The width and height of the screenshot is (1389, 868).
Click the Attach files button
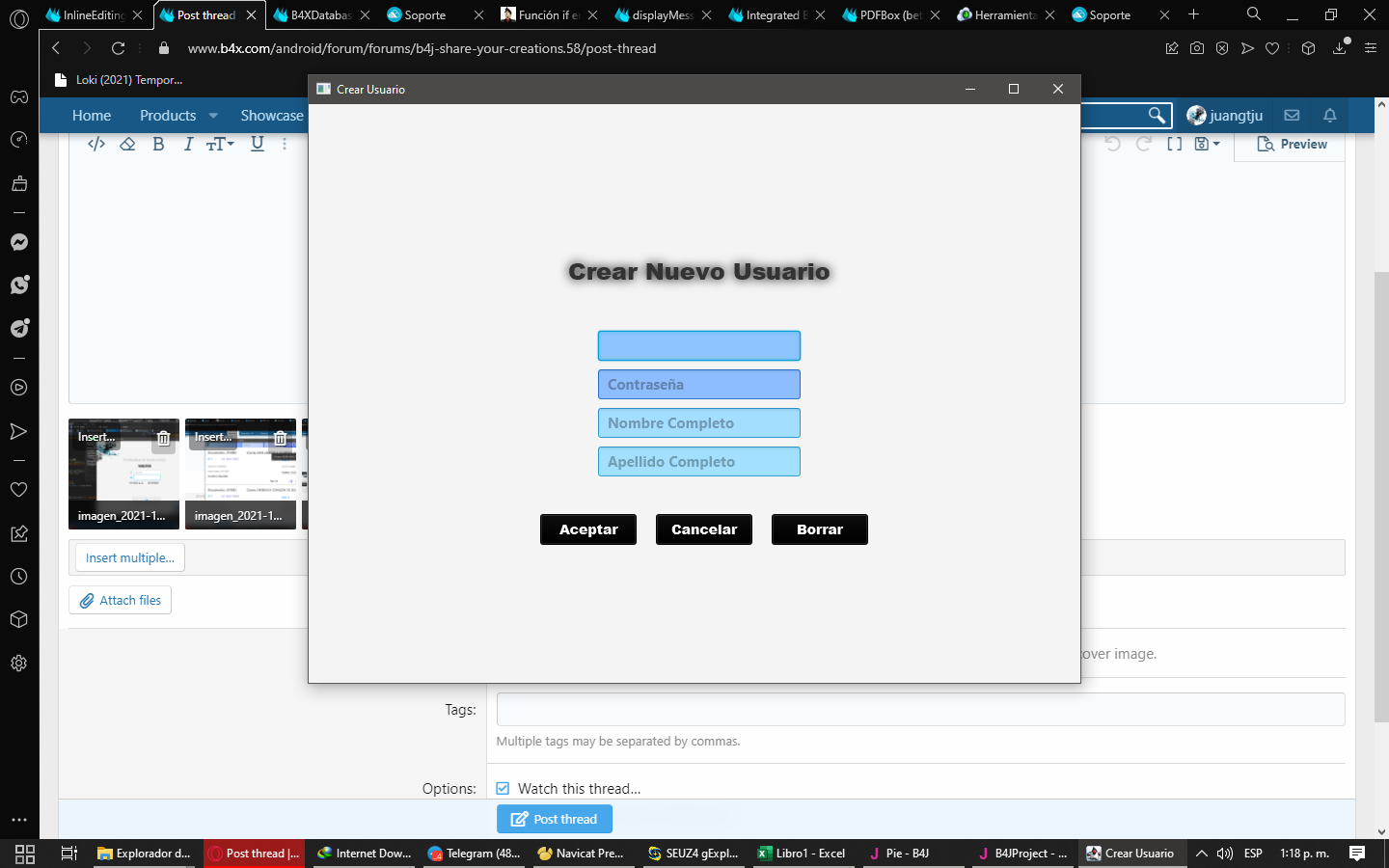(x=121, y=600)
